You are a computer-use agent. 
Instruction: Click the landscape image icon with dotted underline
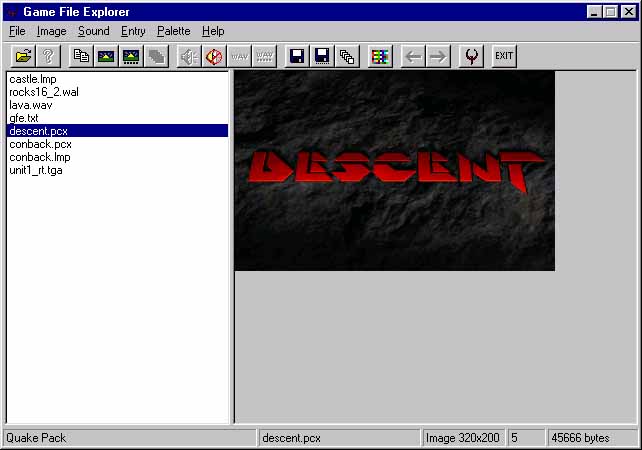click(x=131, y=56)
